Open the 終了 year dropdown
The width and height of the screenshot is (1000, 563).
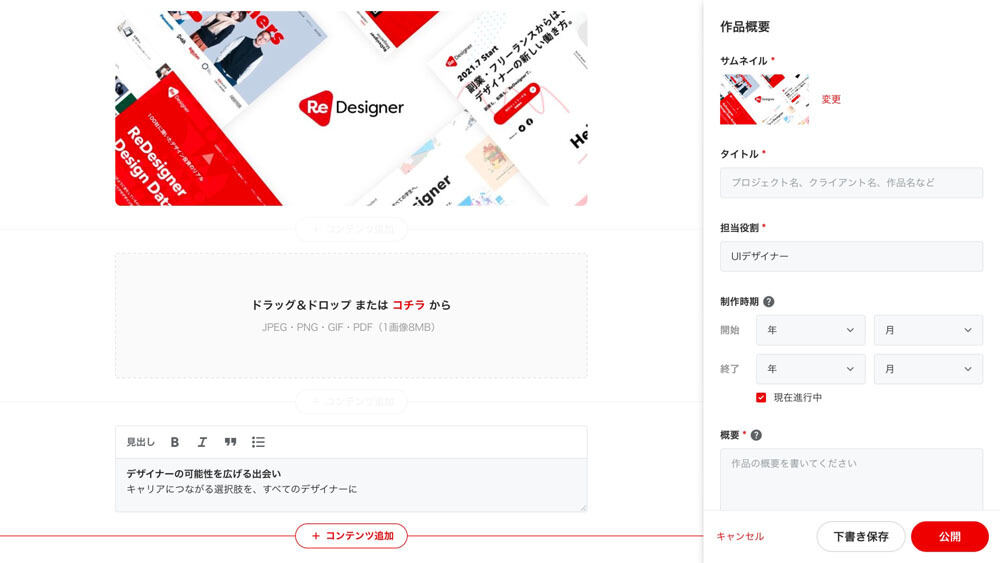811,369
